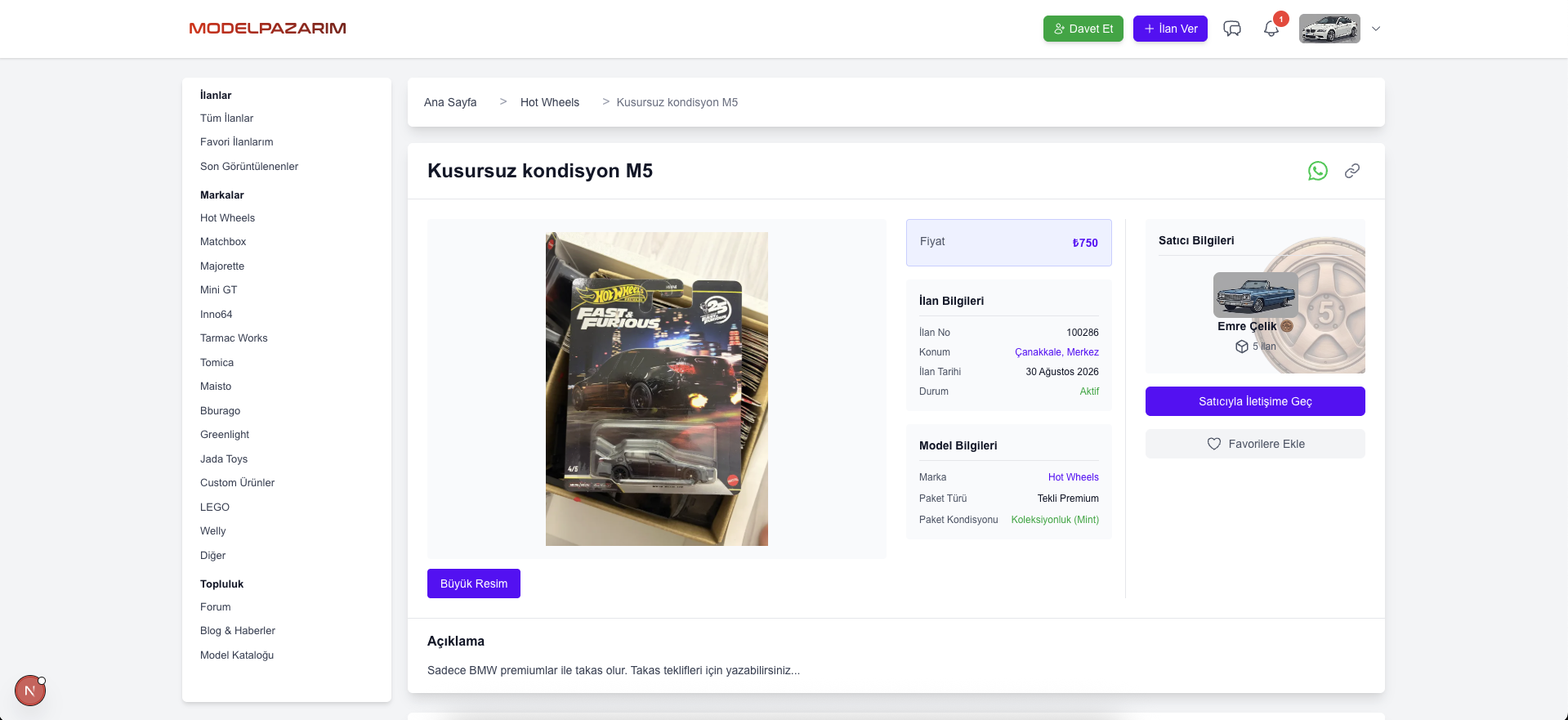Image resolution: width=1568 pixels, height=720 pixels.
Task: Expand the account menu chevron
Action: 1376,29
